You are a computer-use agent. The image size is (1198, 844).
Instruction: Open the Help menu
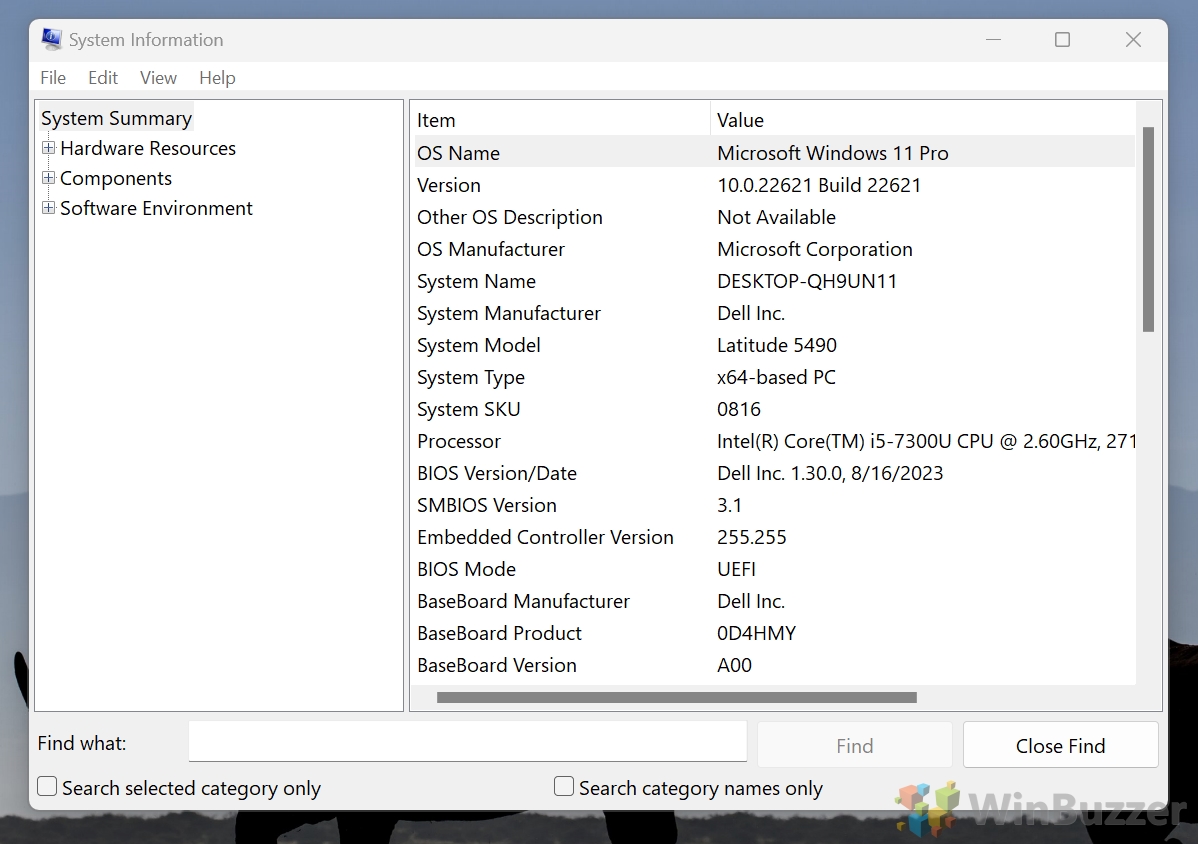217,78
